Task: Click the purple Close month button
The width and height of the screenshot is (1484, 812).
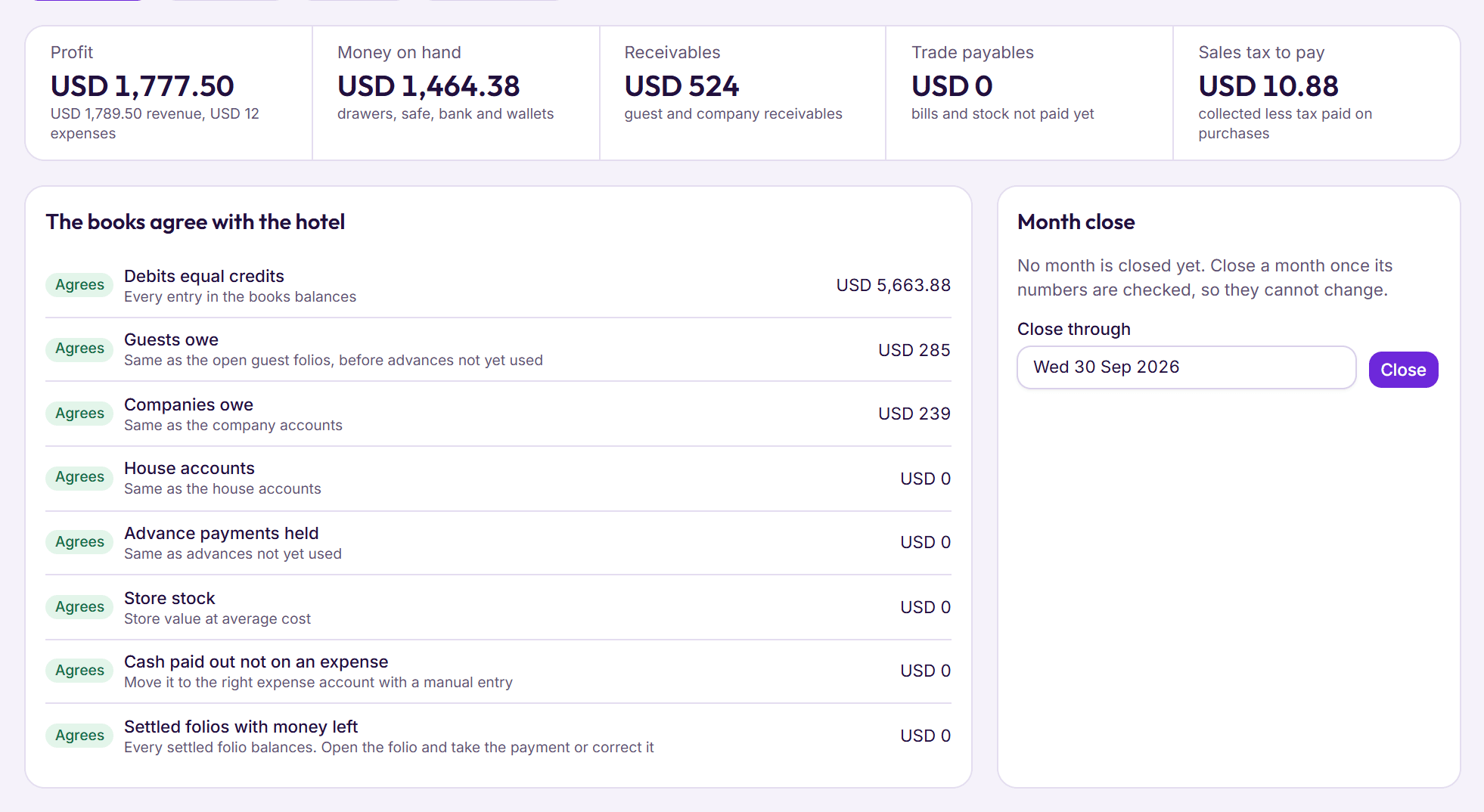Action: (x=1403, y=370)
